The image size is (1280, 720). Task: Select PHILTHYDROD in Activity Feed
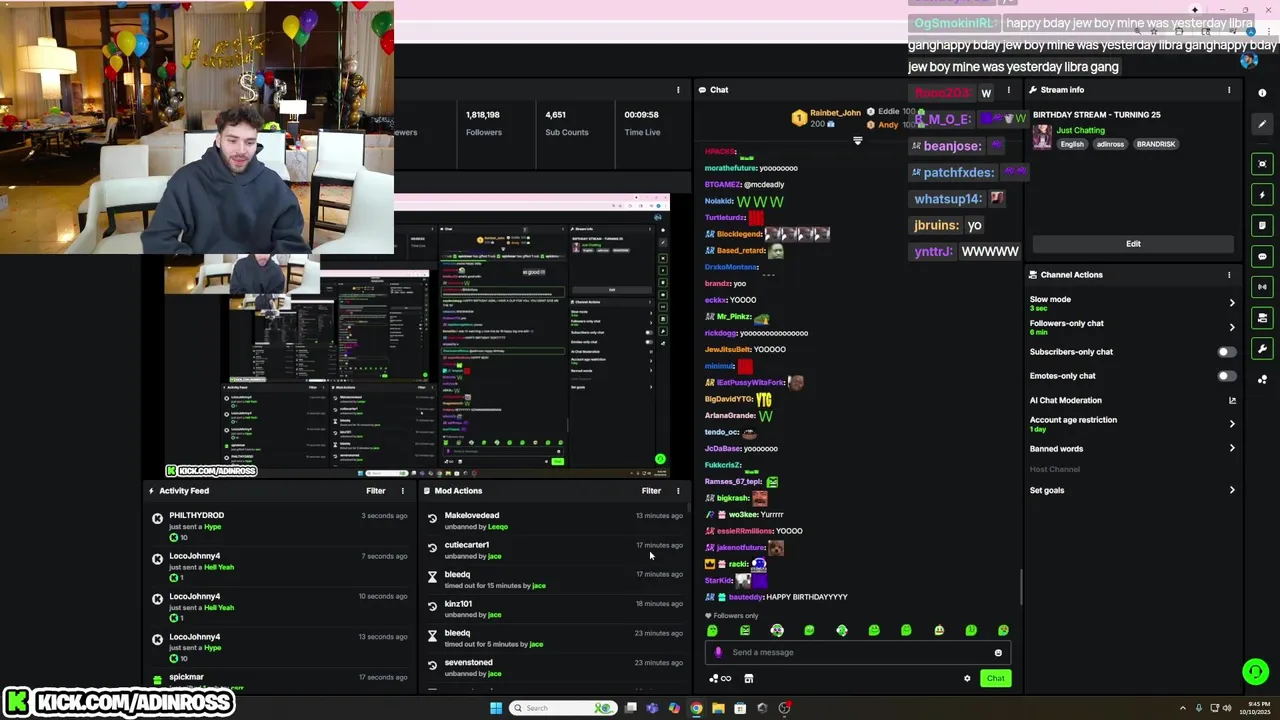(197, 516)
